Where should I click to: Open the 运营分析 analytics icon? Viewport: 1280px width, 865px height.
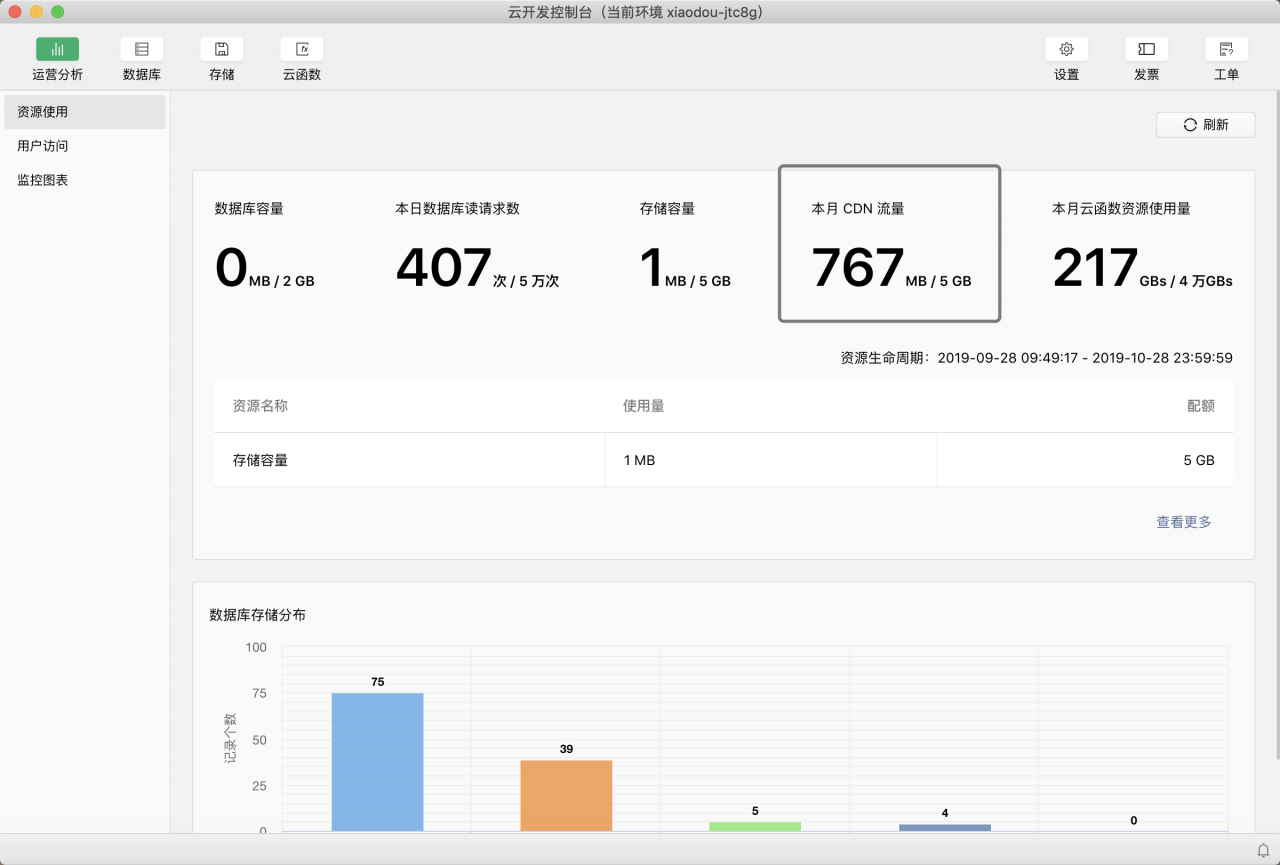point(57,49)
